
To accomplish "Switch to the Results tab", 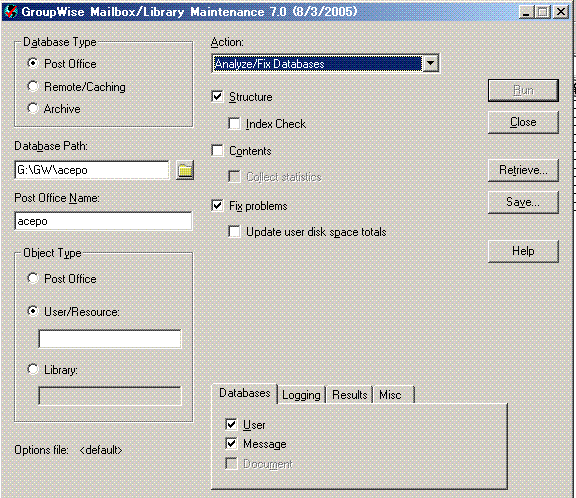I will (349, 395).
